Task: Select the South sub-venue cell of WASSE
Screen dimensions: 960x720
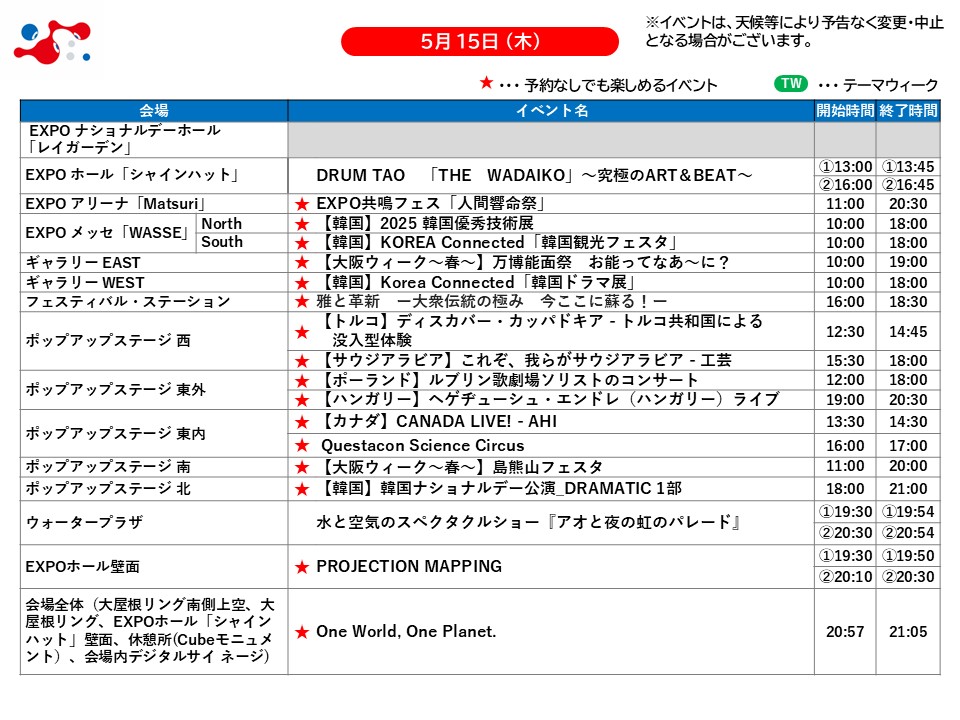Action: pyautogui.click(x=222, y=242)
